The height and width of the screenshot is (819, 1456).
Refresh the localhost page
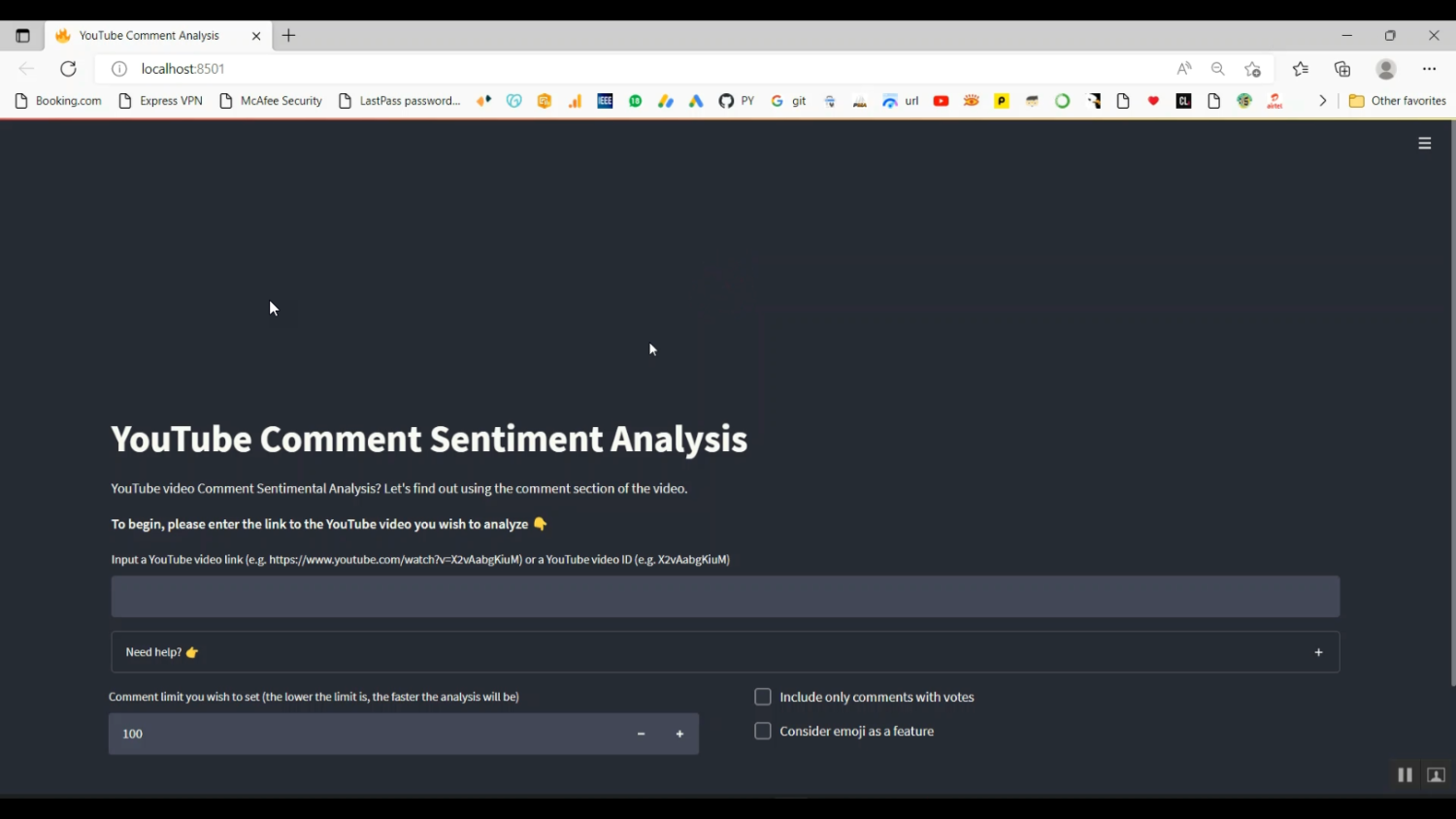68,69
